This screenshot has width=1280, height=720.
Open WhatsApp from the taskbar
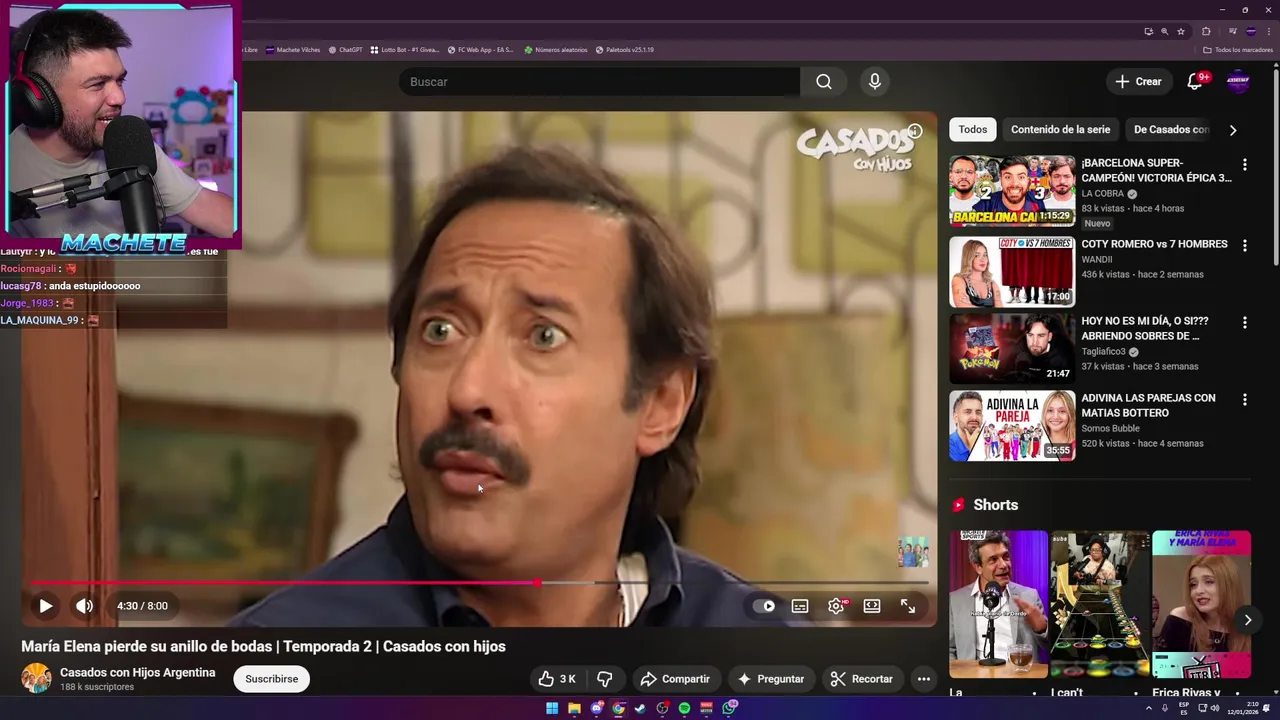click(729, 708)
